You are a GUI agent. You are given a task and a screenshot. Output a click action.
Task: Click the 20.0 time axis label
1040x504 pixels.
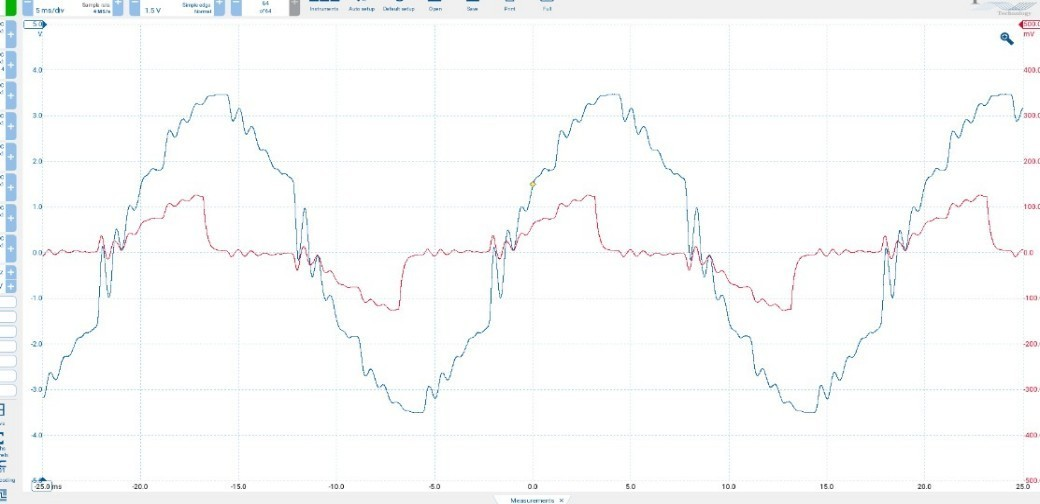[925, 486]
